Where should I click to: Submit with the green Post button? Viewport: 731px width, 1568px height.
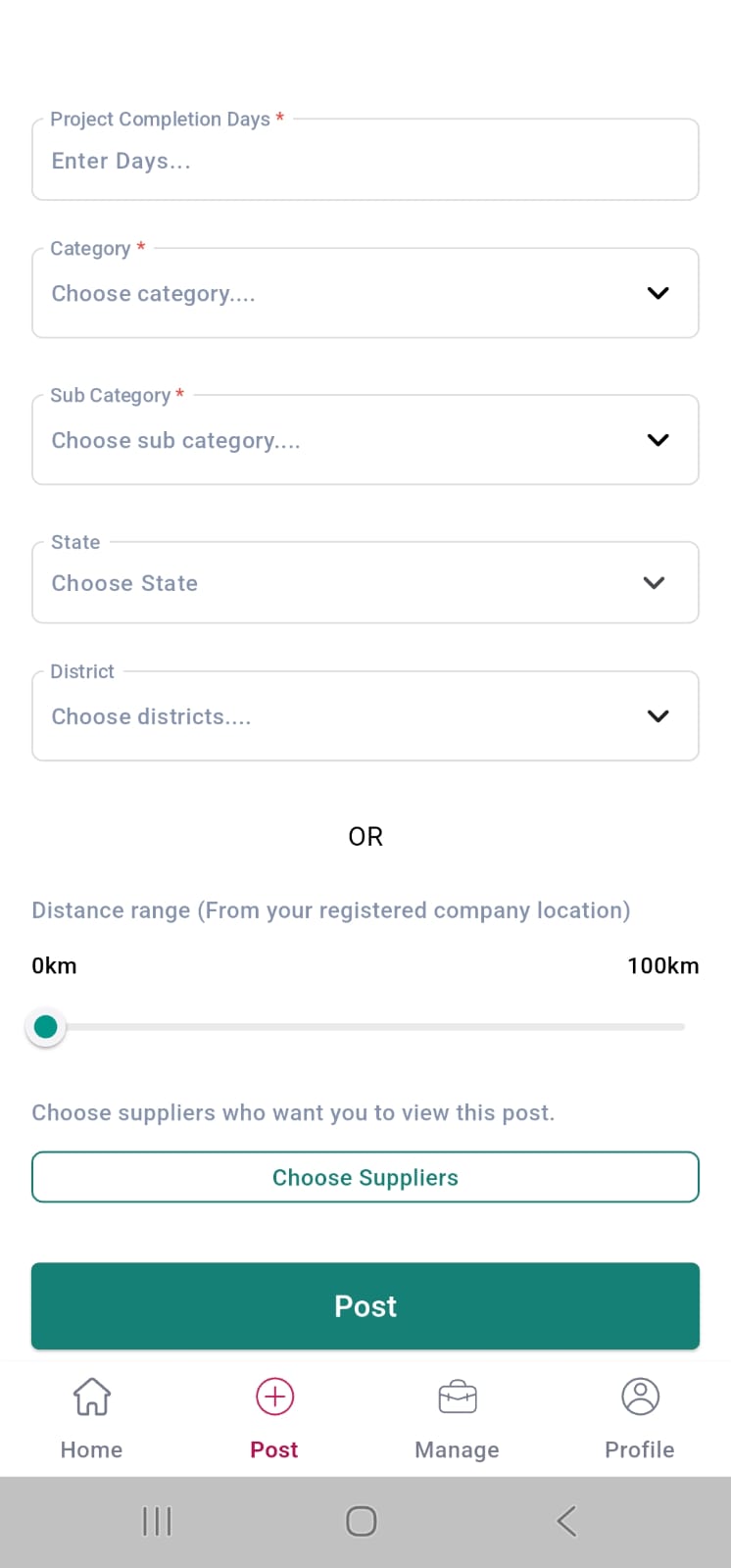(x=365, y=1306)
